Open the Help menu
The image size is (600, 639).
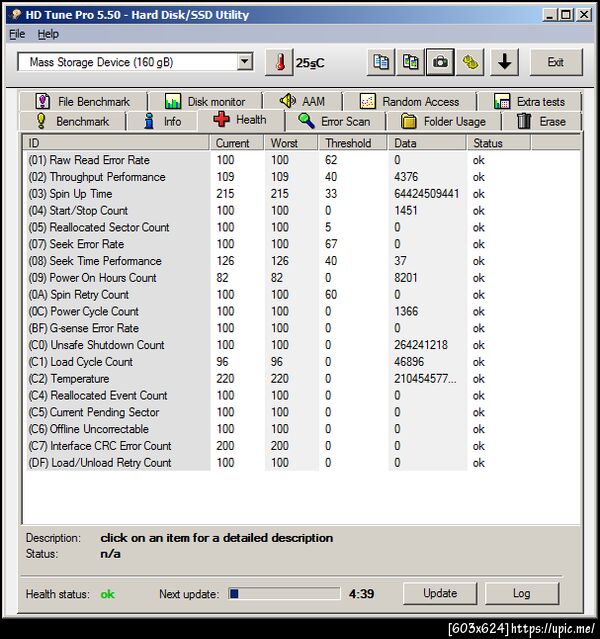[48, 34]
